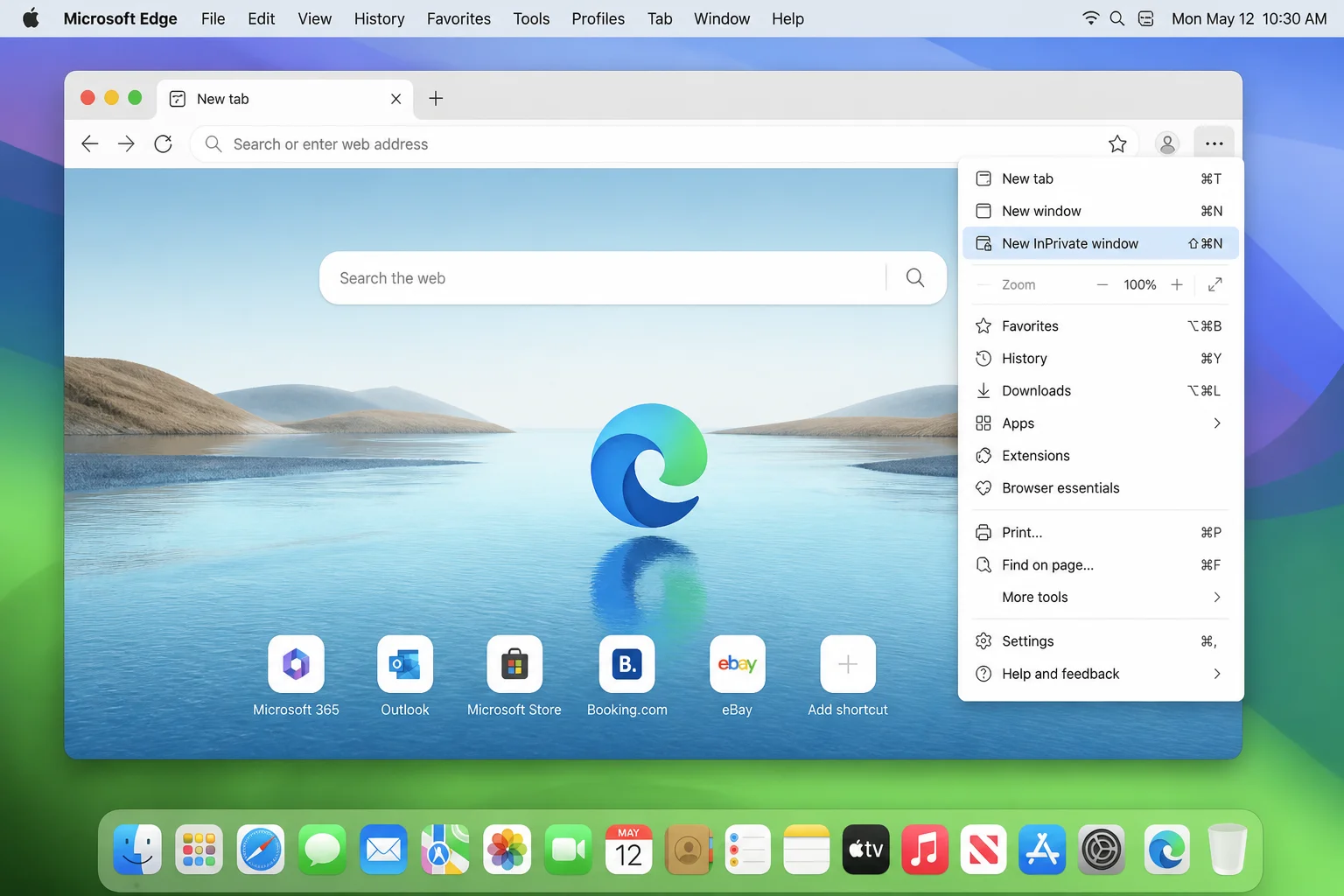Open Messages from the dock
The height and width of the screenshot is (896, 1344).
pyautogui.click(x=322, y=850)
